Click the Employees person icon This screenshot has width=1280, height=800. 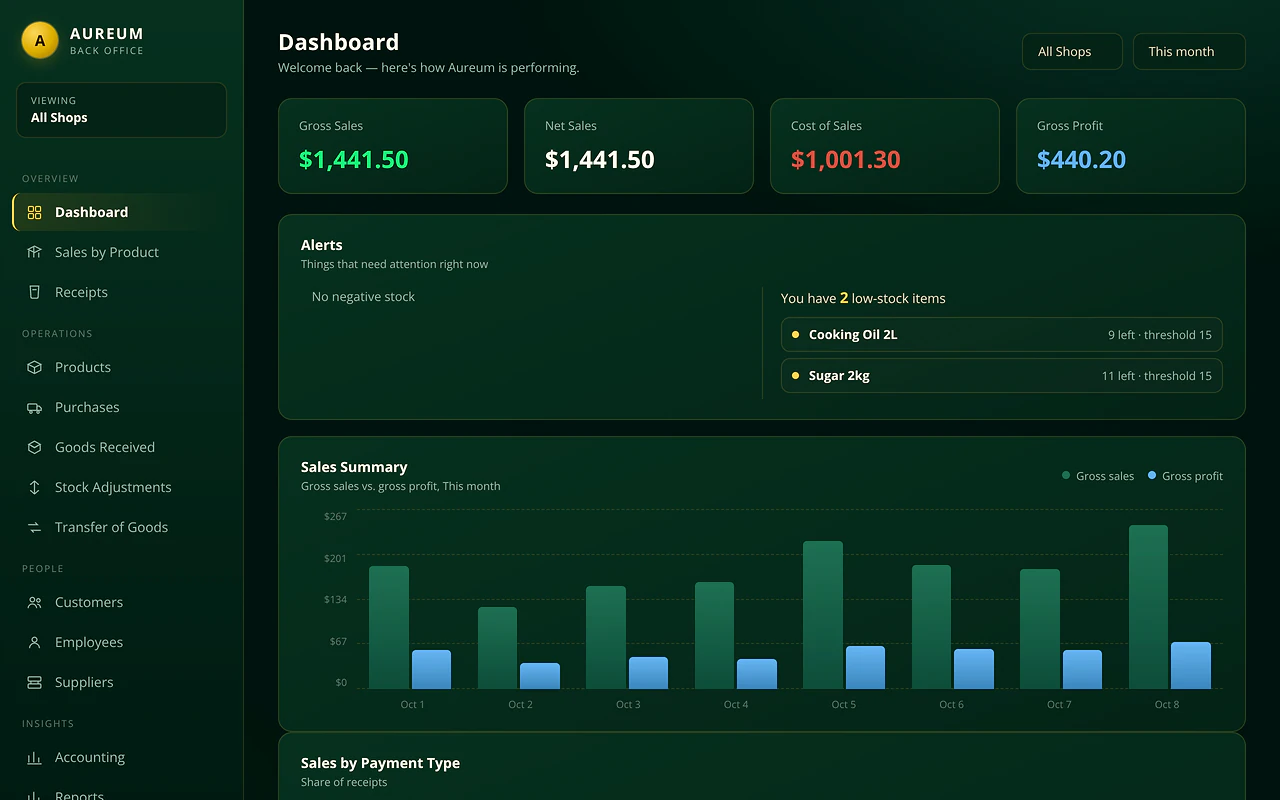[x=34, y=642]
